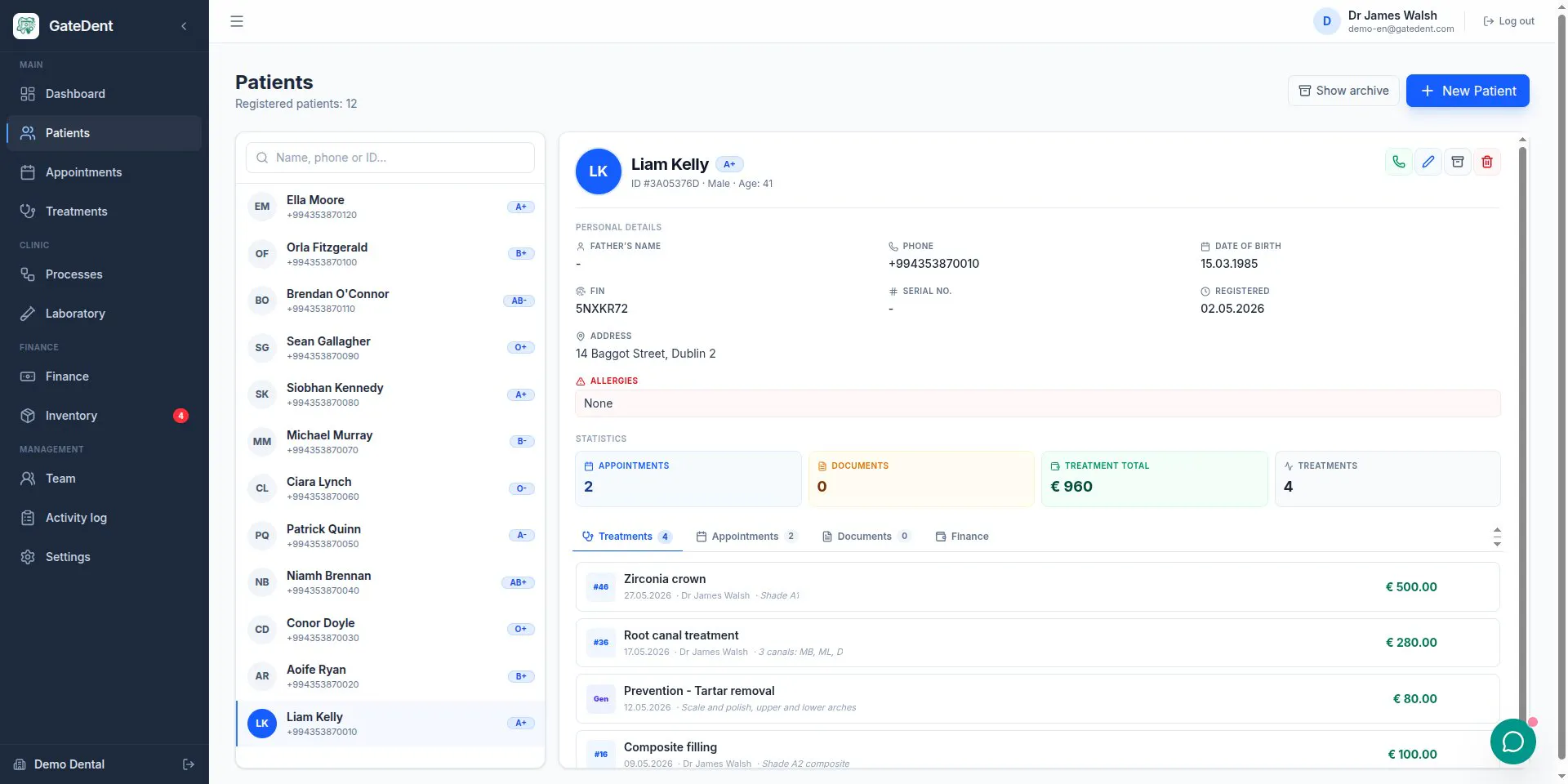Select the Treatments tab
1568x784 pixels.
[x=626, y=537]
